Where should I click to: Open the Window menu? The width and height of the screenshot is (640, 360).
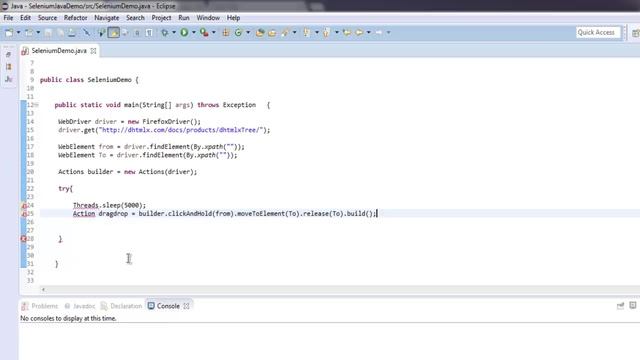208,18
